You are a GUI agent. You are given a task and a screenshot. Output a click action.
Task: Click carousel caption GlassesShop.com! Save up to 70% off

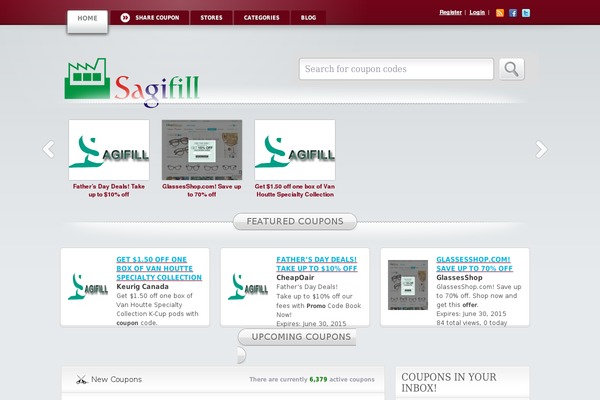(202, 190)
